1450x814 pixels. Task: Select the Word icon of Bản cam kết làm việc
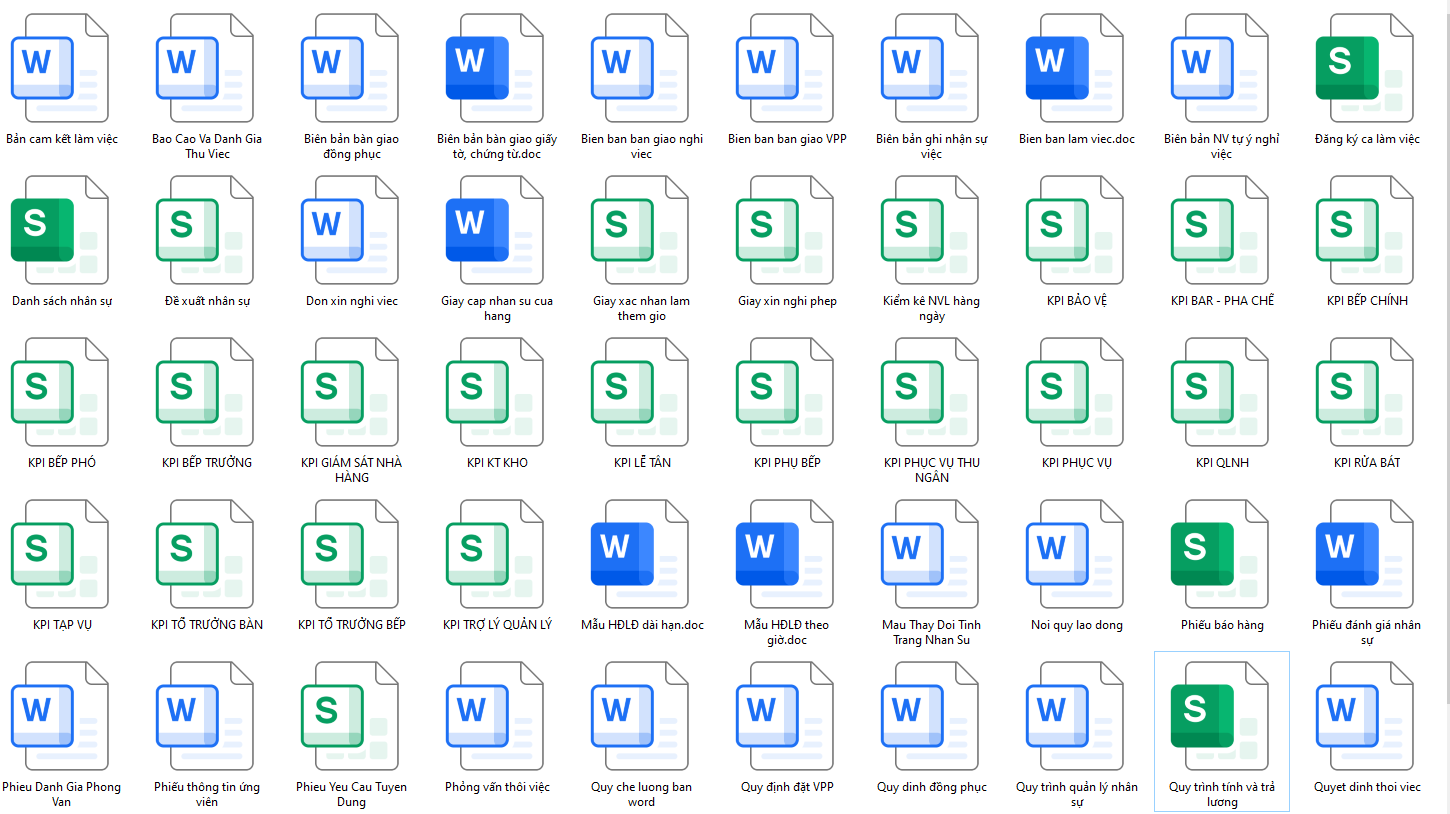pos(59,68)
